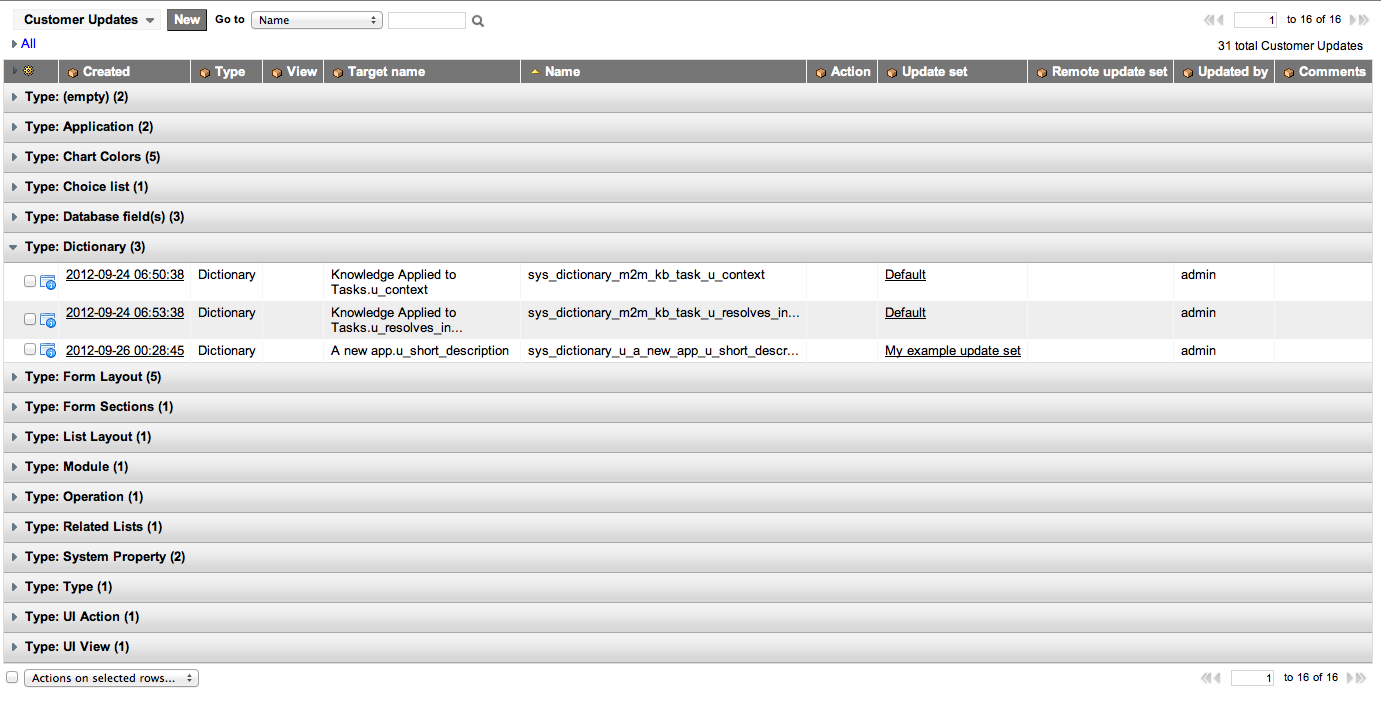Expand the Type: Operation group
This screenshot has width=1381, height=721.
pyautogui.click(x=13, y=497)
